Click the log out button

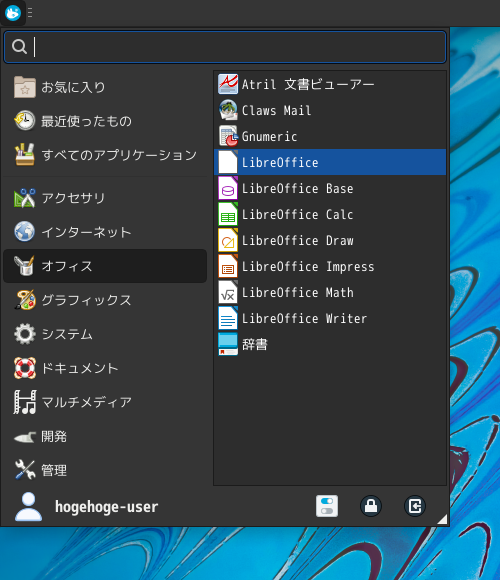point(415,506)
